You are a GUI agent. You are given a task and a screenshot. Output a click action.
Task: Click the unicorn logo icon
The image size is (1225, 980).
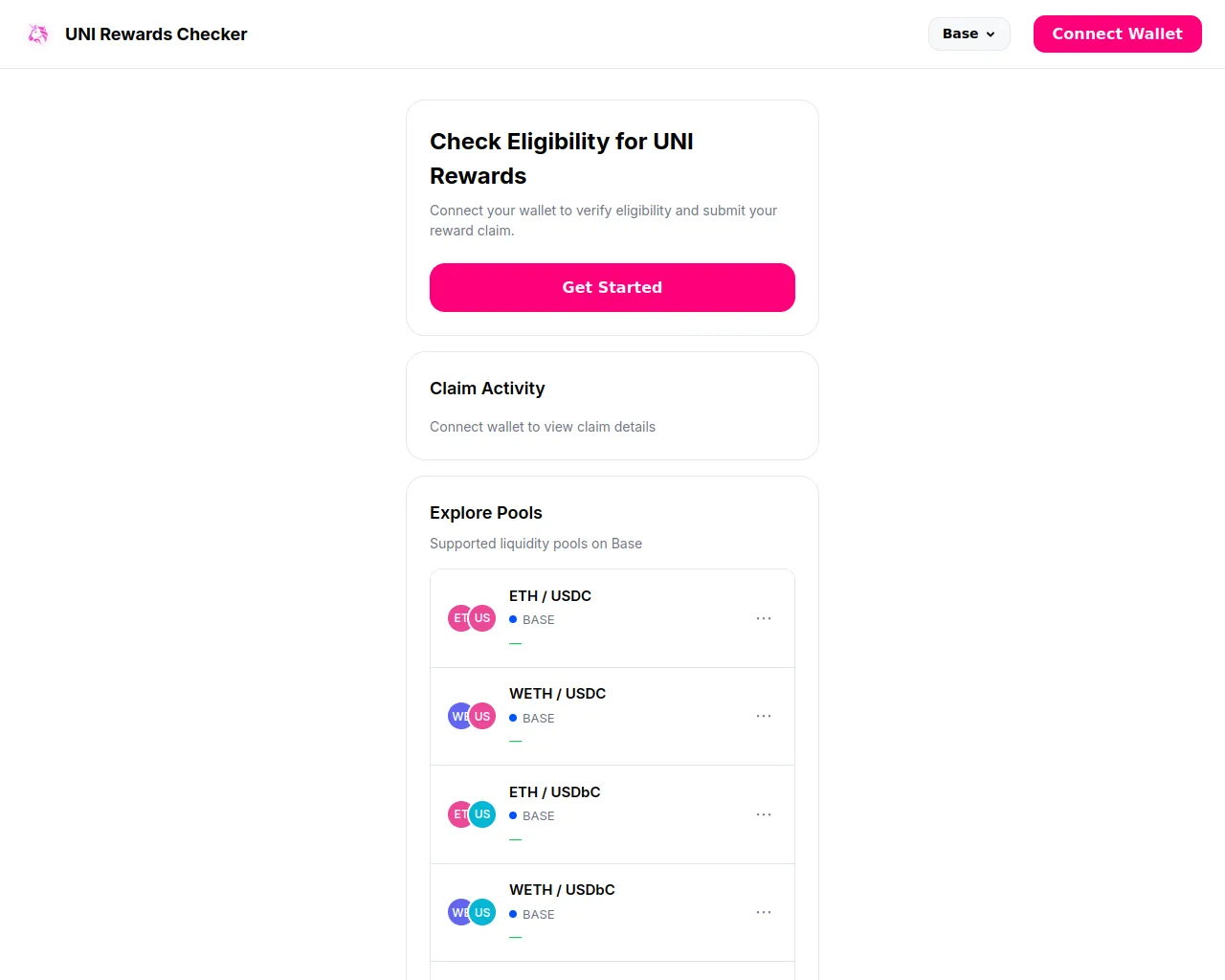point(38,34)
